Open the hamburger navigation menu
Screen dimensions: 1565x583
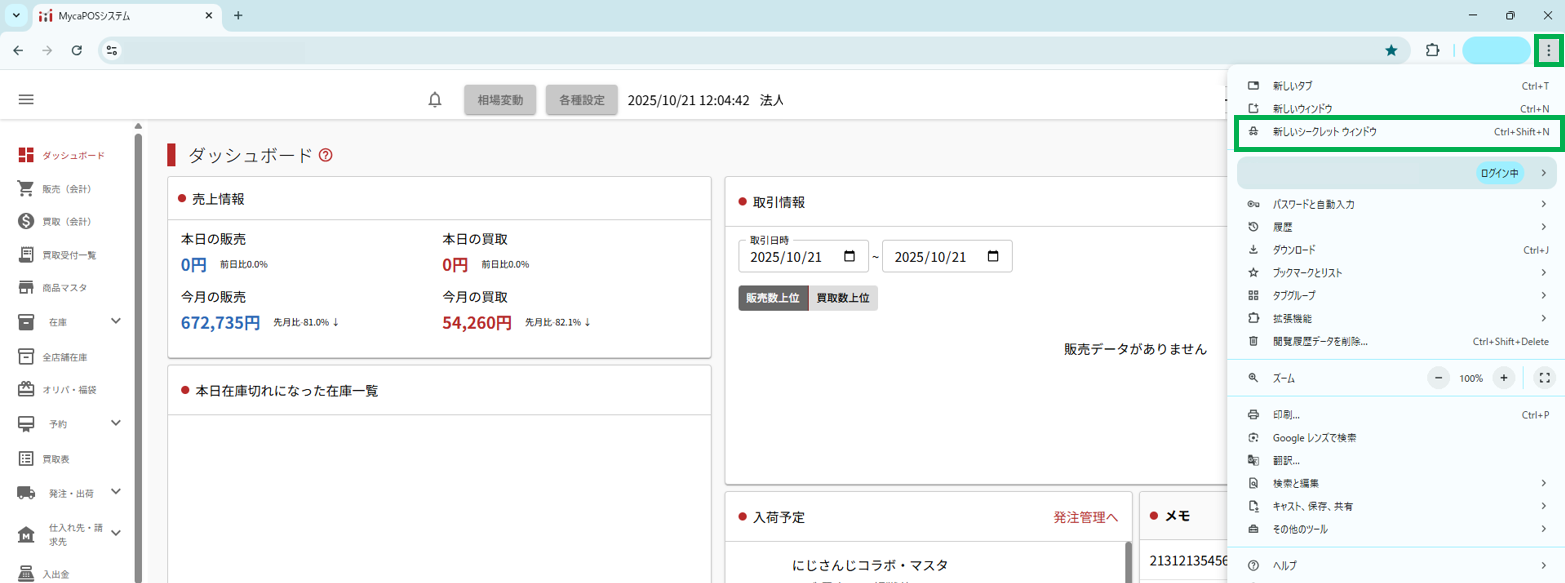(26, 100)
